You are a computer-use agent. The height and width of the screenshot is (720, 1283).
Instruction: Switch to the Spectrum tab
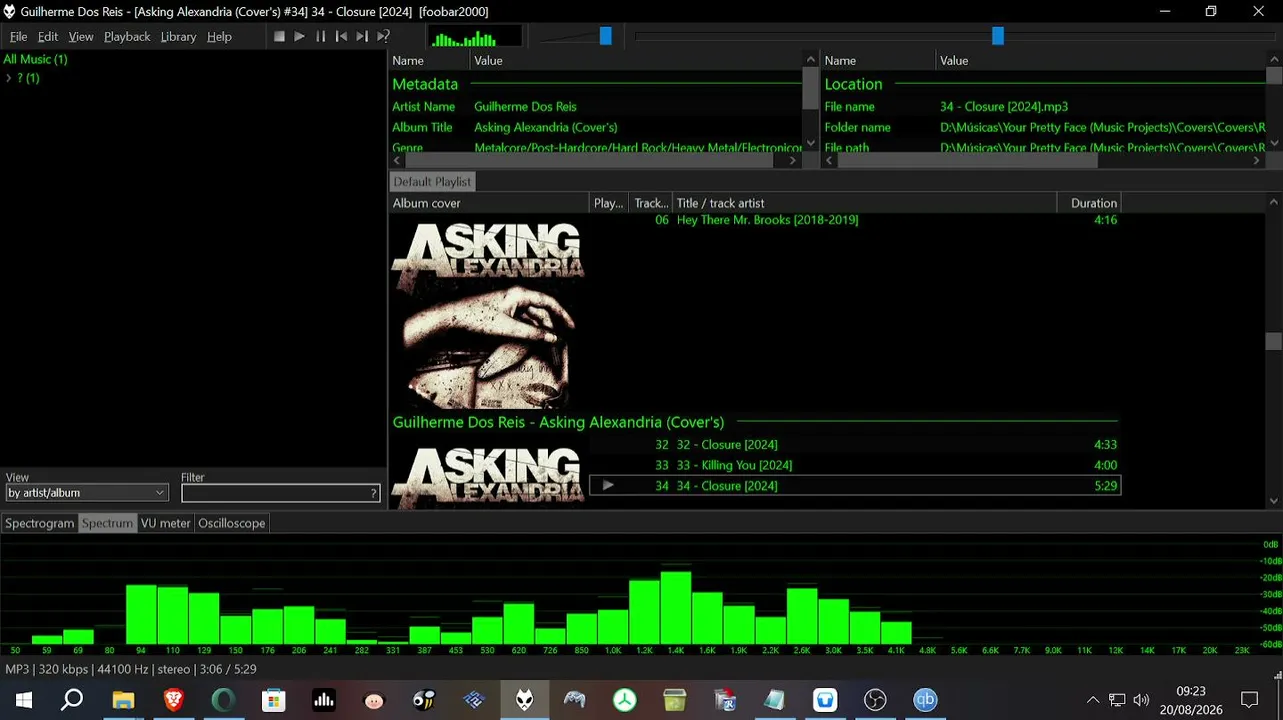point(107,523)
